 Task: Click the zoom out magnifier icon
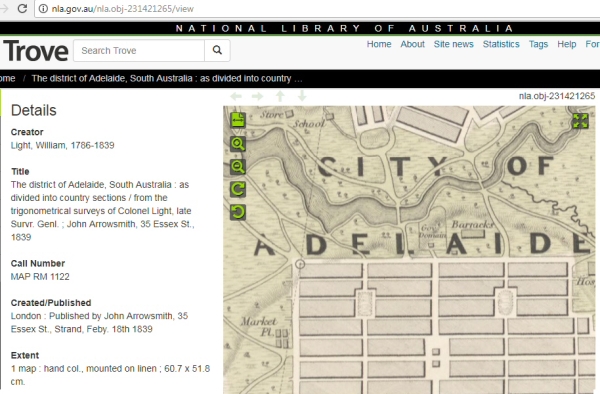pyautogui.click(x=238, y=167)
